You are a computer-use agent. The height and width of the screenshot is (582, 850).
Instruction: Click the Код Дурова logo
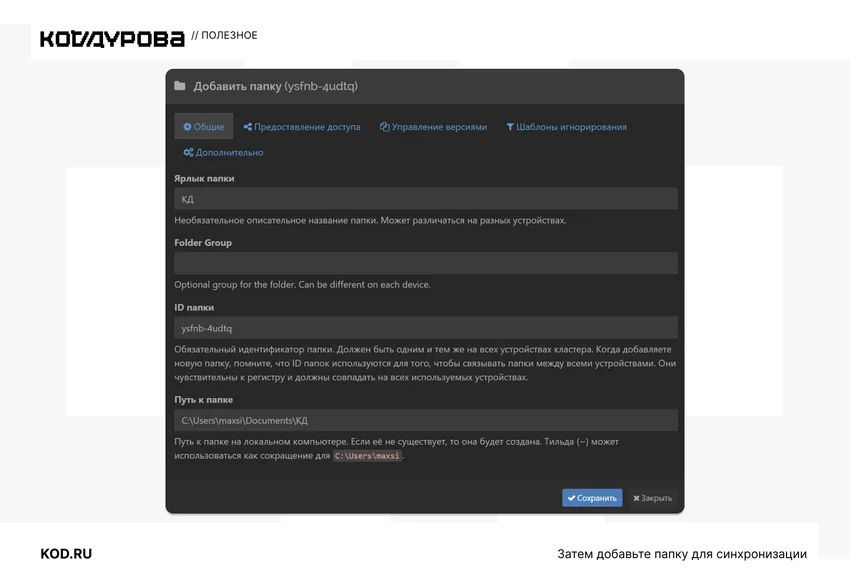[x=112, y=38]
